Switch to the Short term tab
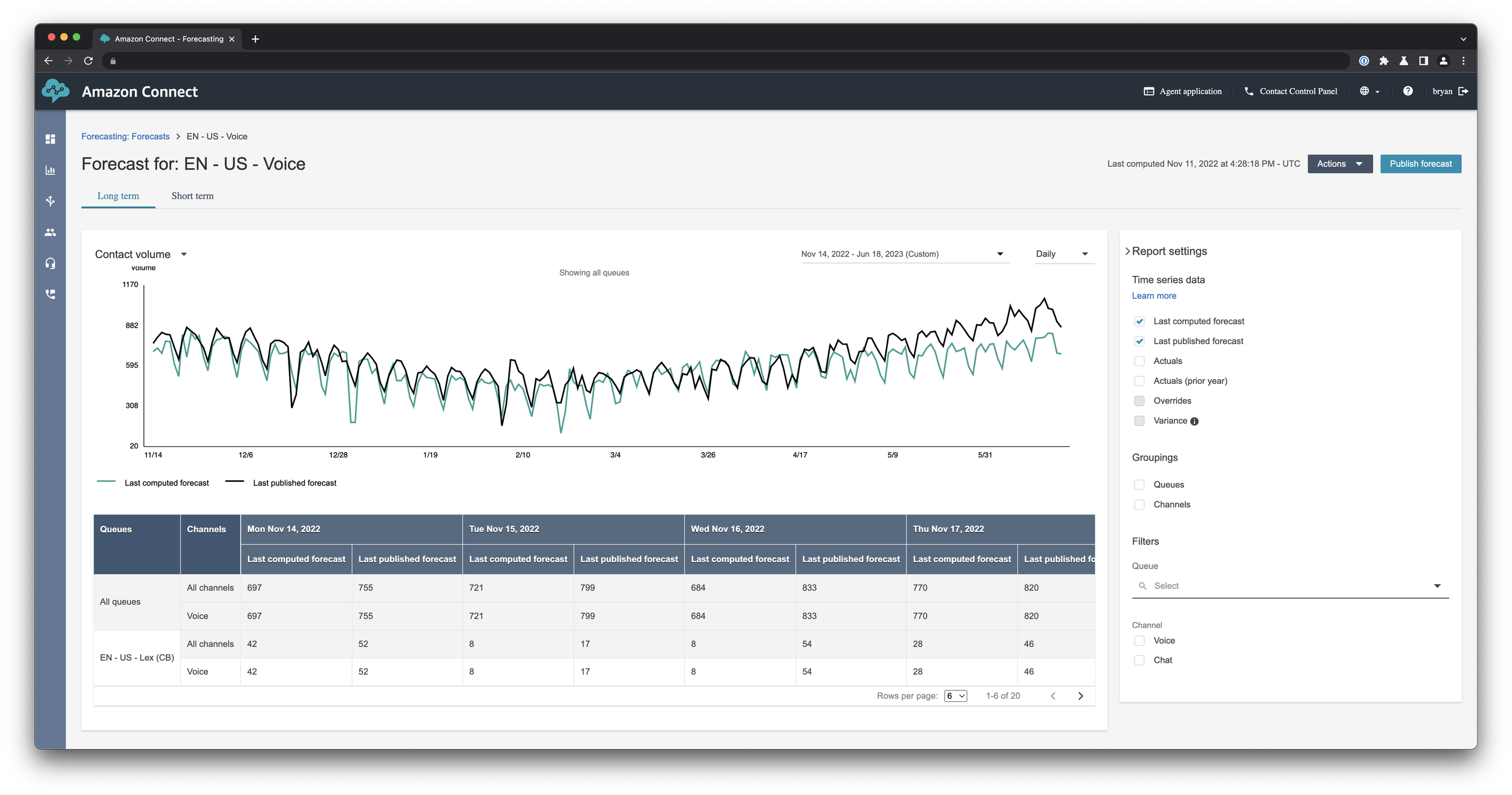 pos(192,196)
